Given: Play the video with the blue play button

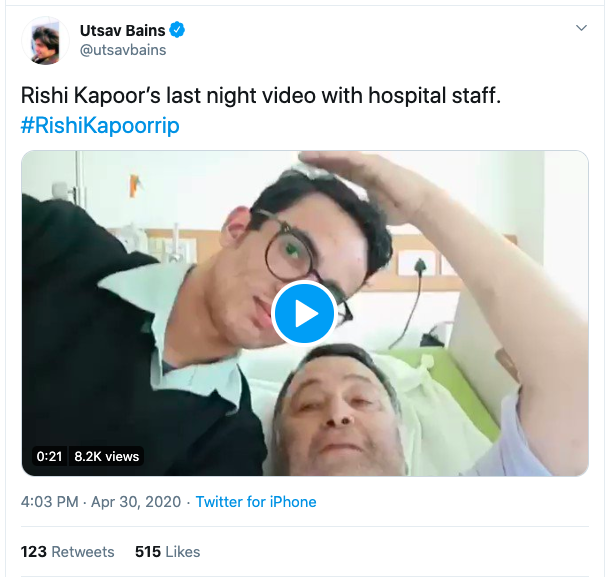Looking at the screenshot, I should 304,313.
